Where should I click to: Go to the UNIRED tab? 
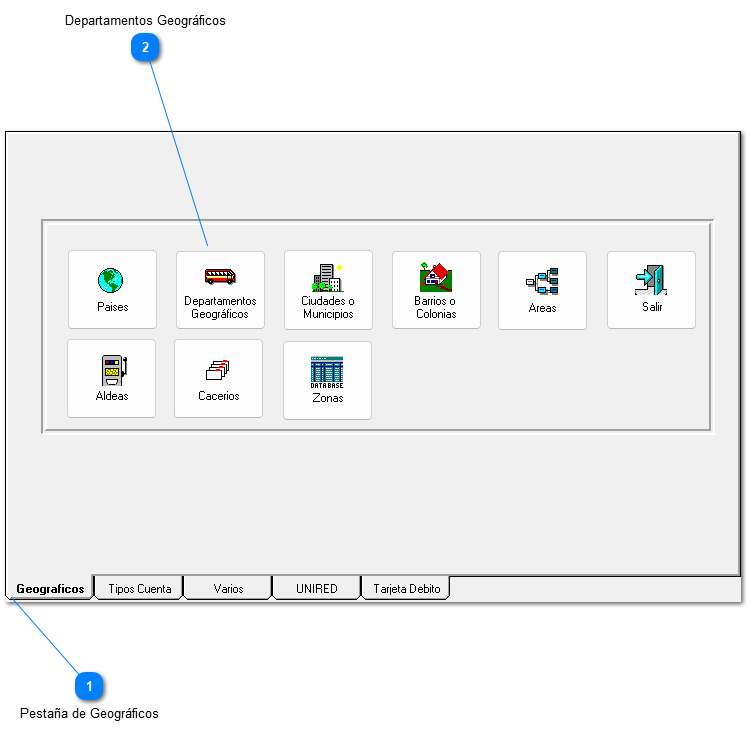(316, 589)
